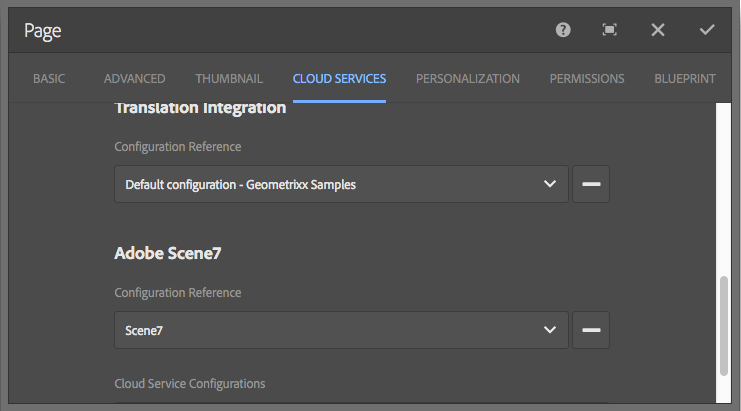The height and width of the screenshot is (411, 741).
Task: Expand the Default configuration dropdown chevron
Action: 549,184
